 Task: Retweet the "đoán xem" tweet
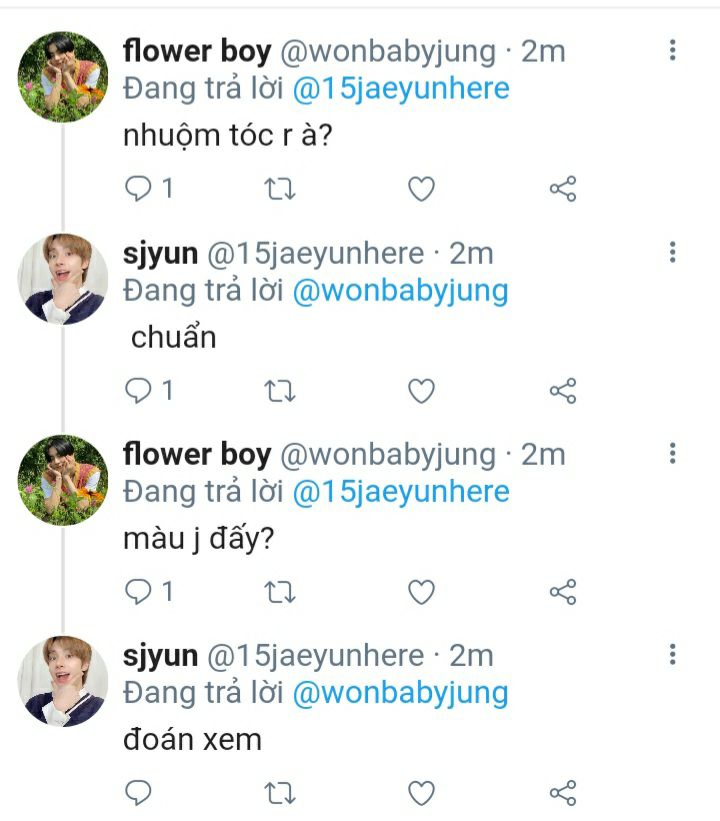[x=280, y=793]
